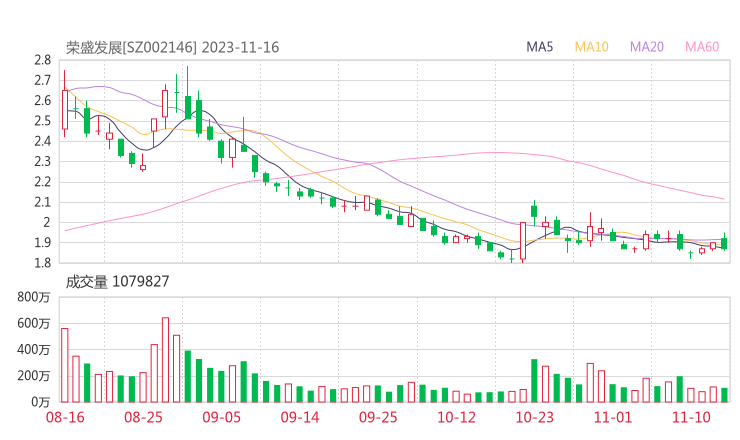
Task: Click the 200万 volume axis label
Action: 34,376
